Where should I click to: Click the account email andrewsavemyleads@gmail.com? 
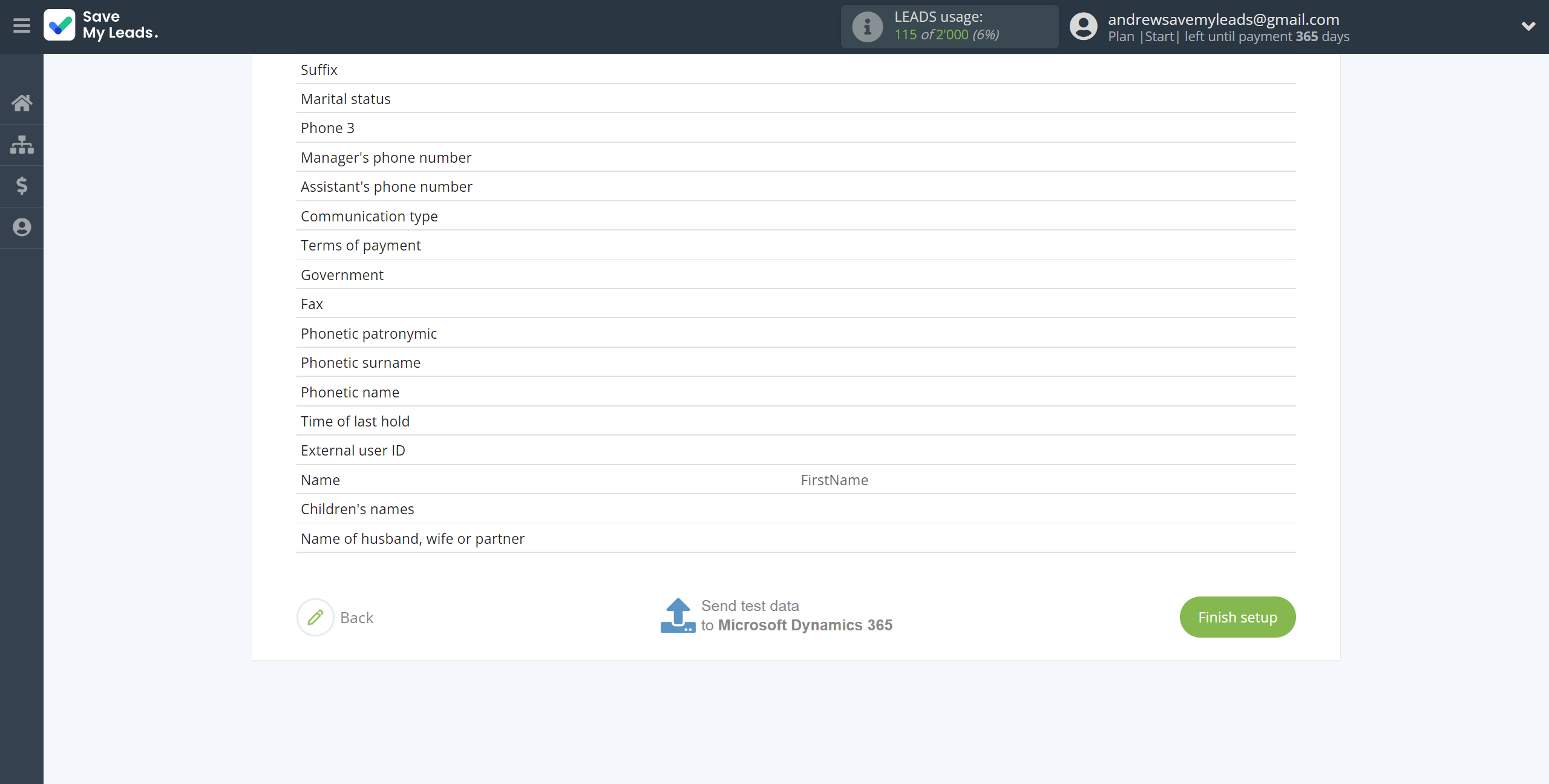pos(1223,19)
